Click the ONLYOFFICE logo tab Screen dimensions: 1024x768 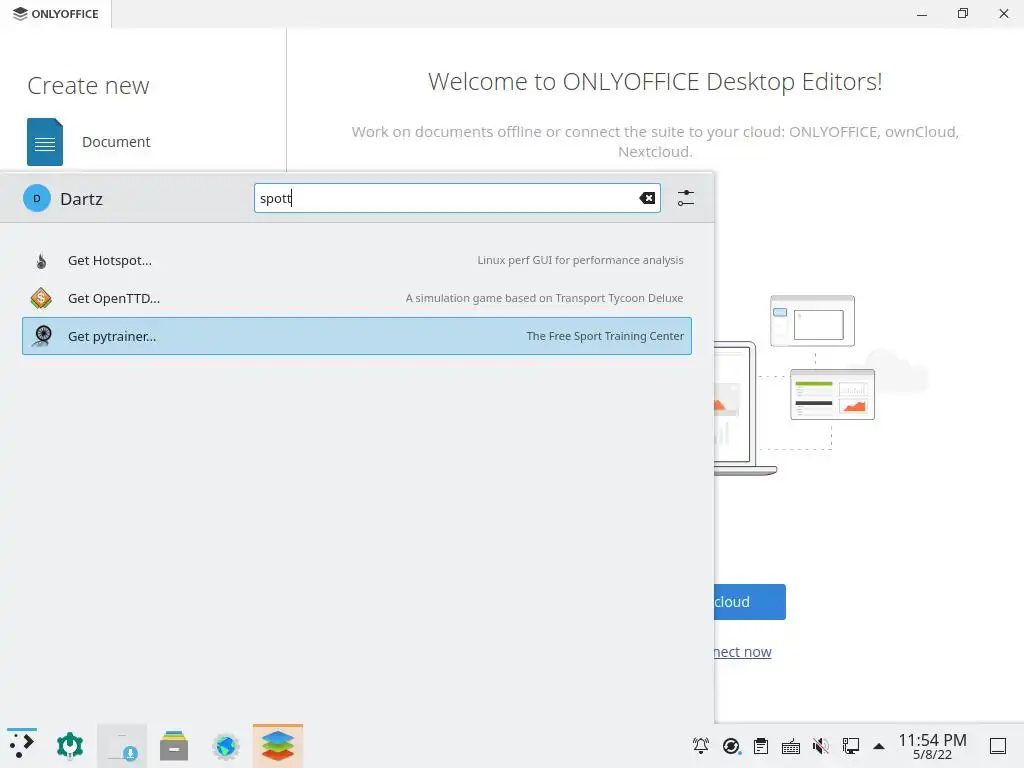(56, 14)
